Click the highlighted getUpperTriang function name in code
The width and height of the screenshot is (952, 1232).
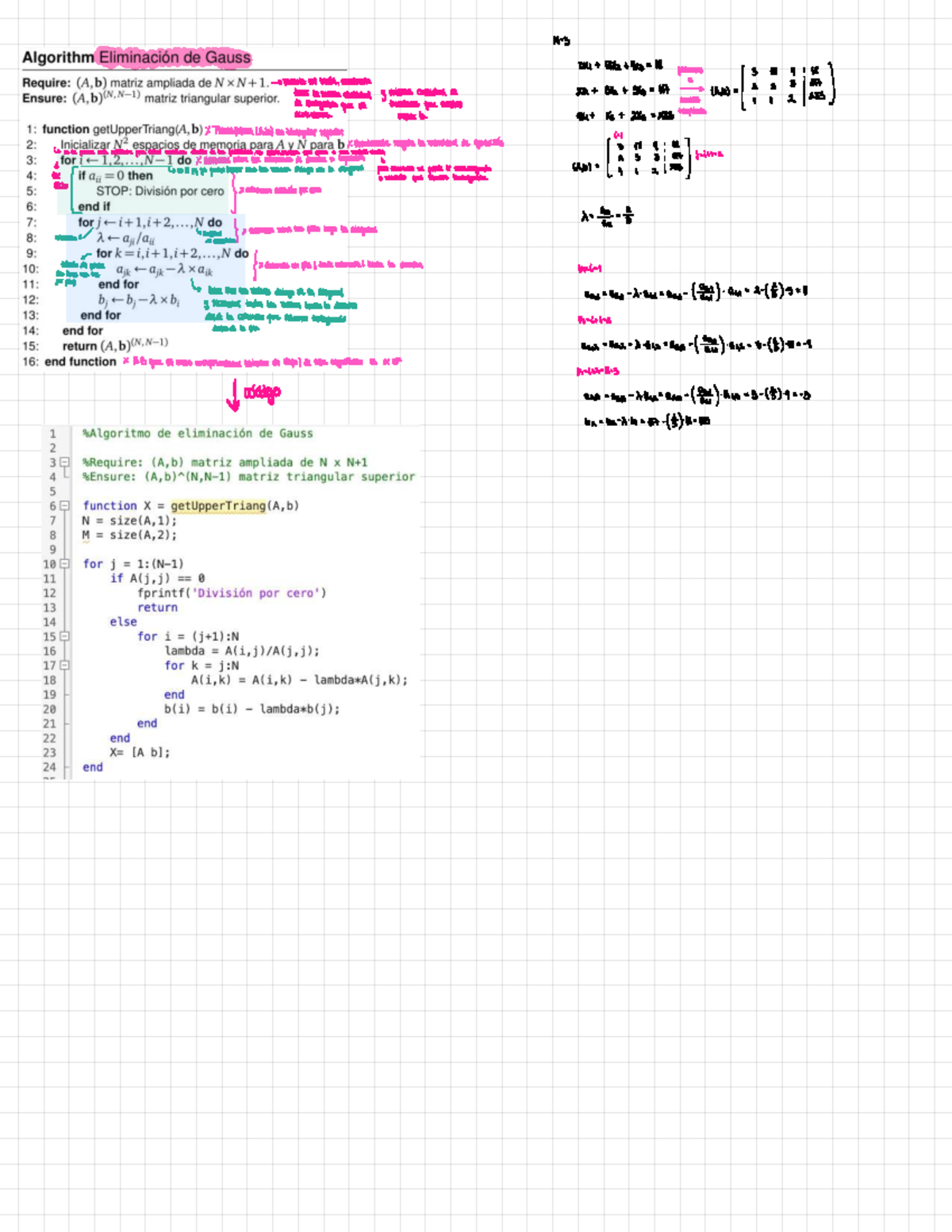(x=218, y=506)
